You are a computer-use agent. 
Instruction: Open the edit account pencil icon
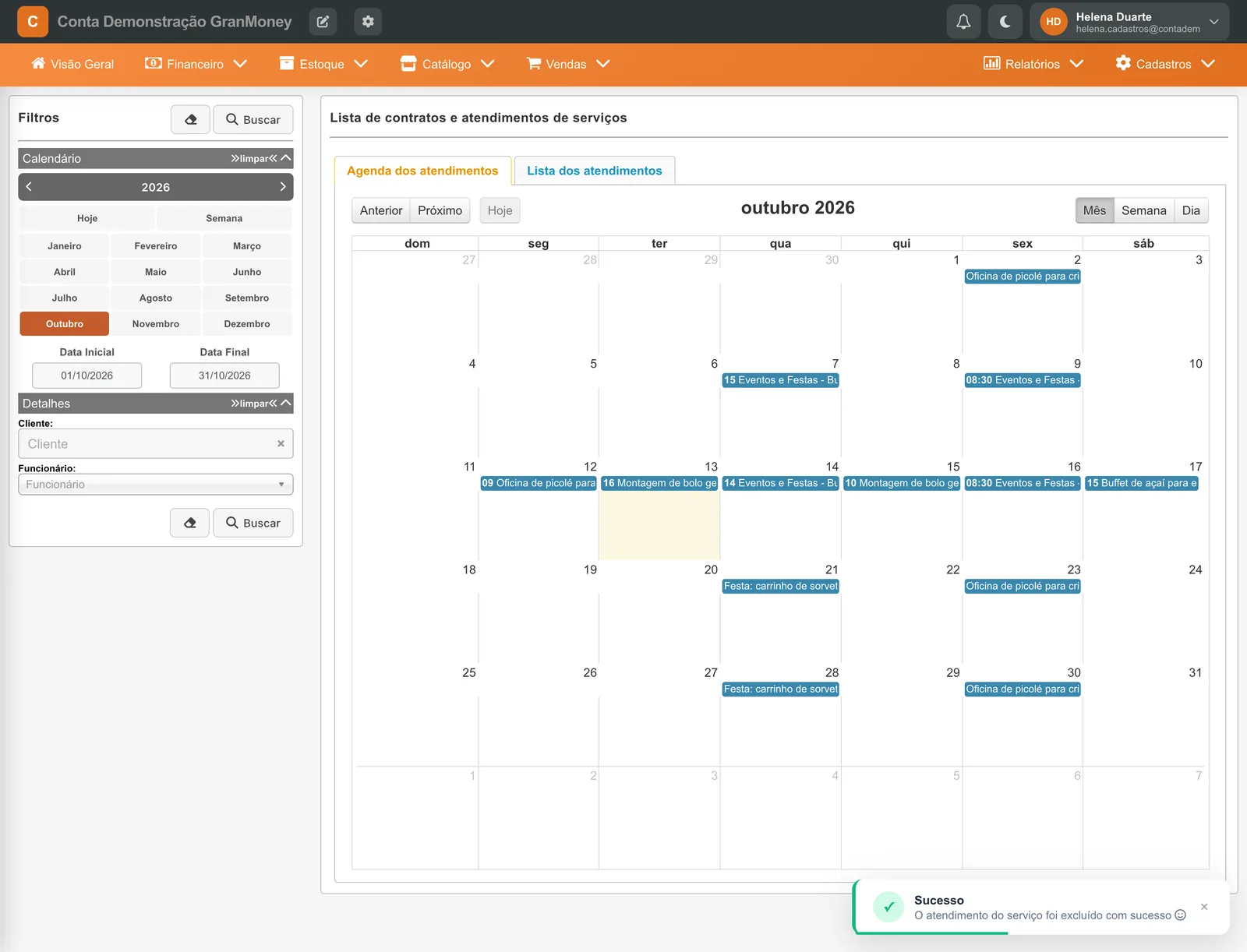point(323,22)
